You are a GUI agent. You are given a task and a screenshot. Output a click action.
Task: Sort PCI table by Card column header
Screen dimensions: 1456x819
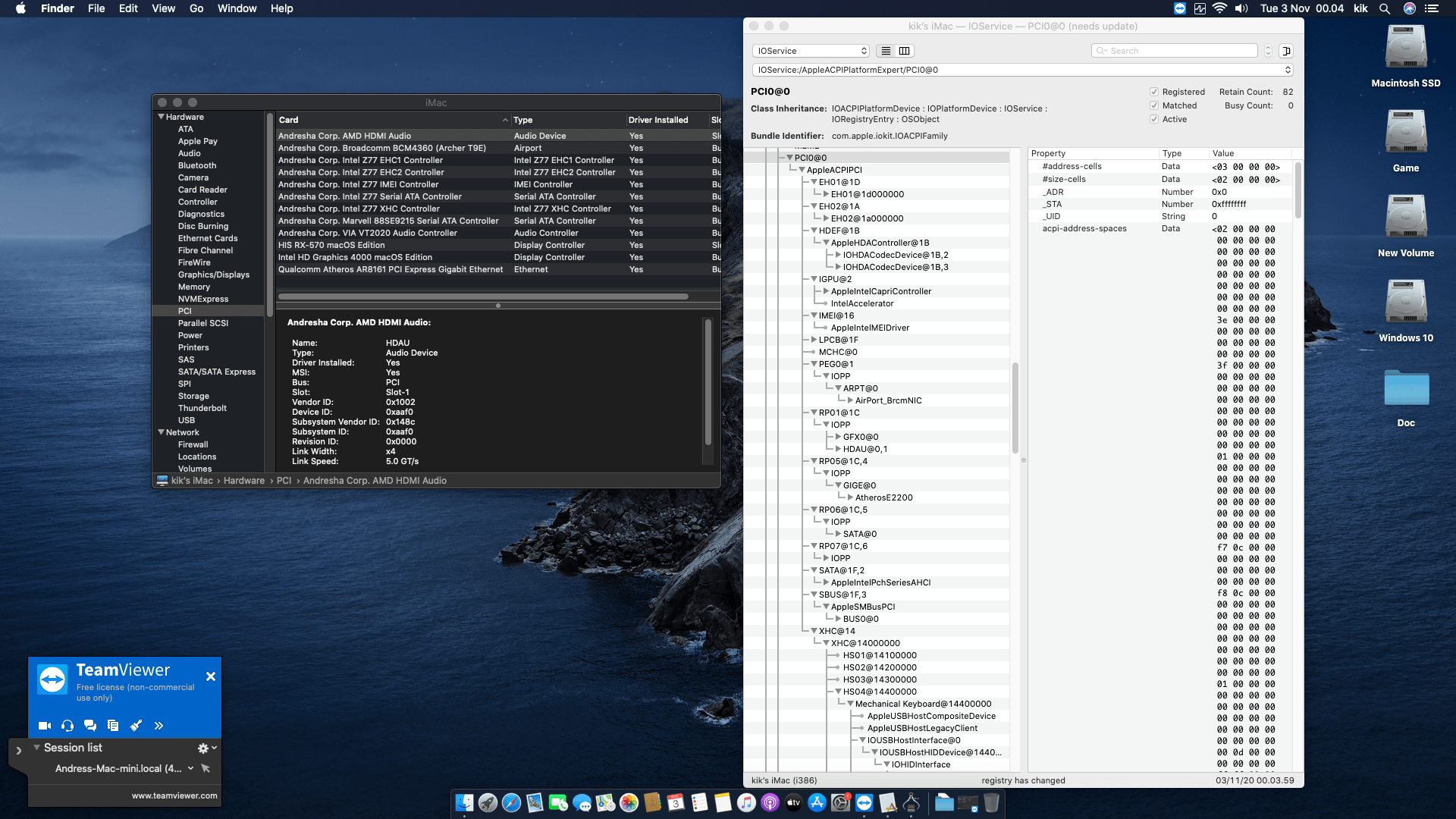coord(393,120)
